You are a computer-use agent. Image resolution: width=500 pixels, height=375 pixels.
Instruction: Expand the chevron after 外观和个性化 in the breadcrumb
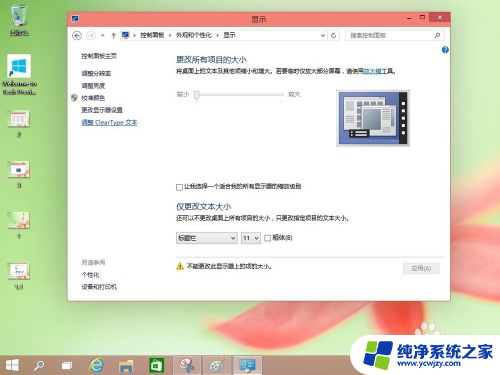[217, 35]
